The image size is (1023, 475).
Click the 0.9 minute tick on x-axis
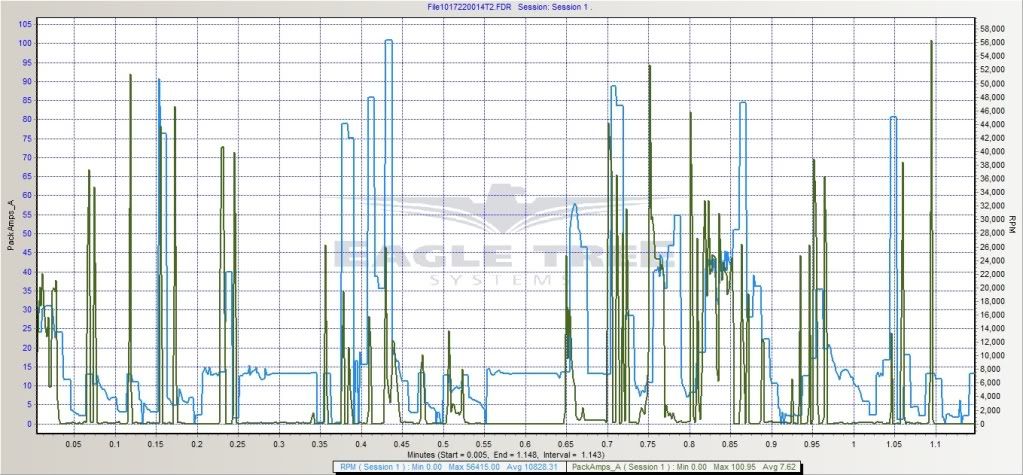[770, 441]
